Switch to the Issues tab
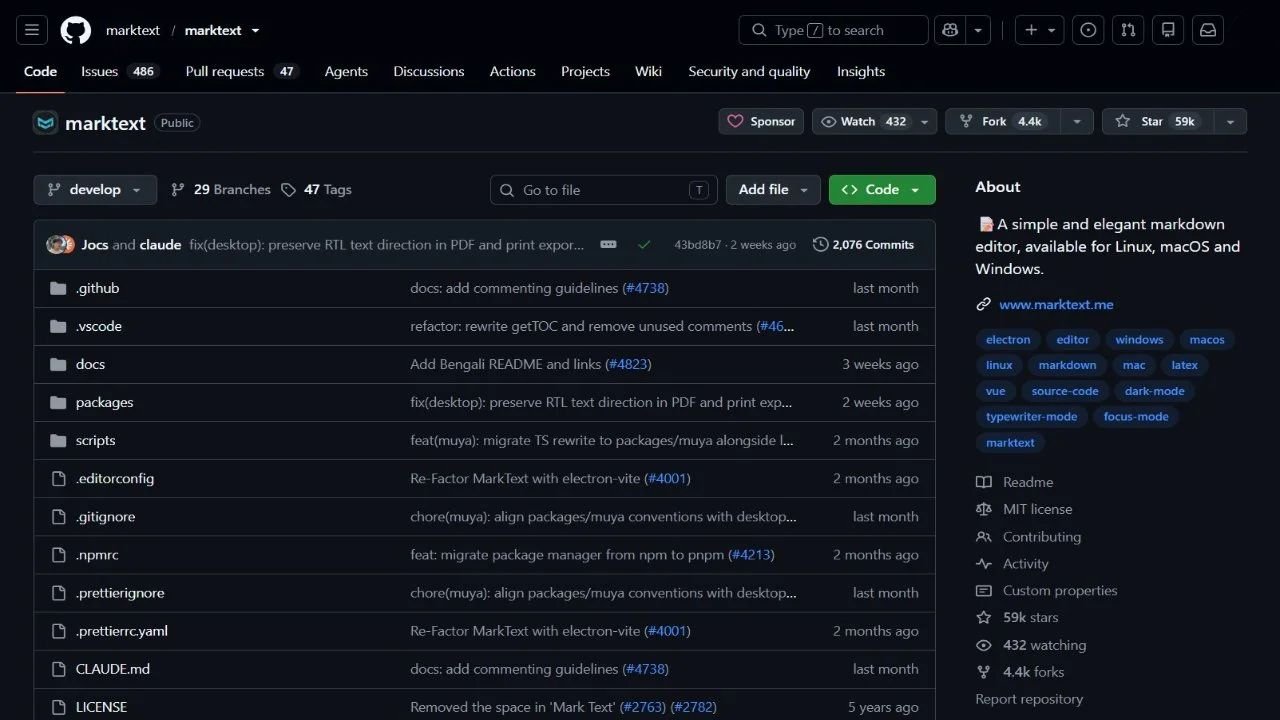The image size is (1280, 720). pyautogui.click(x=119, y=72)
